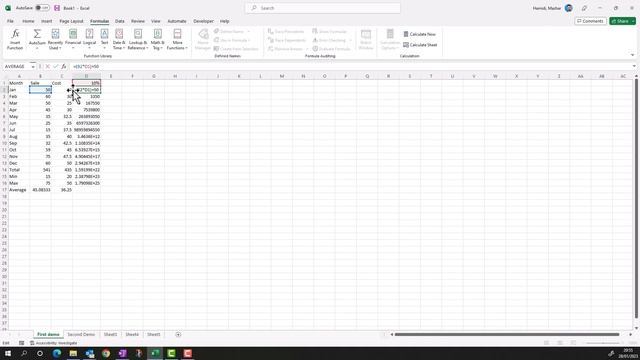Collapse the ribbon with the chevron
Image resolution: width=640 pixels, height=360 pixels.
[632, 55]
